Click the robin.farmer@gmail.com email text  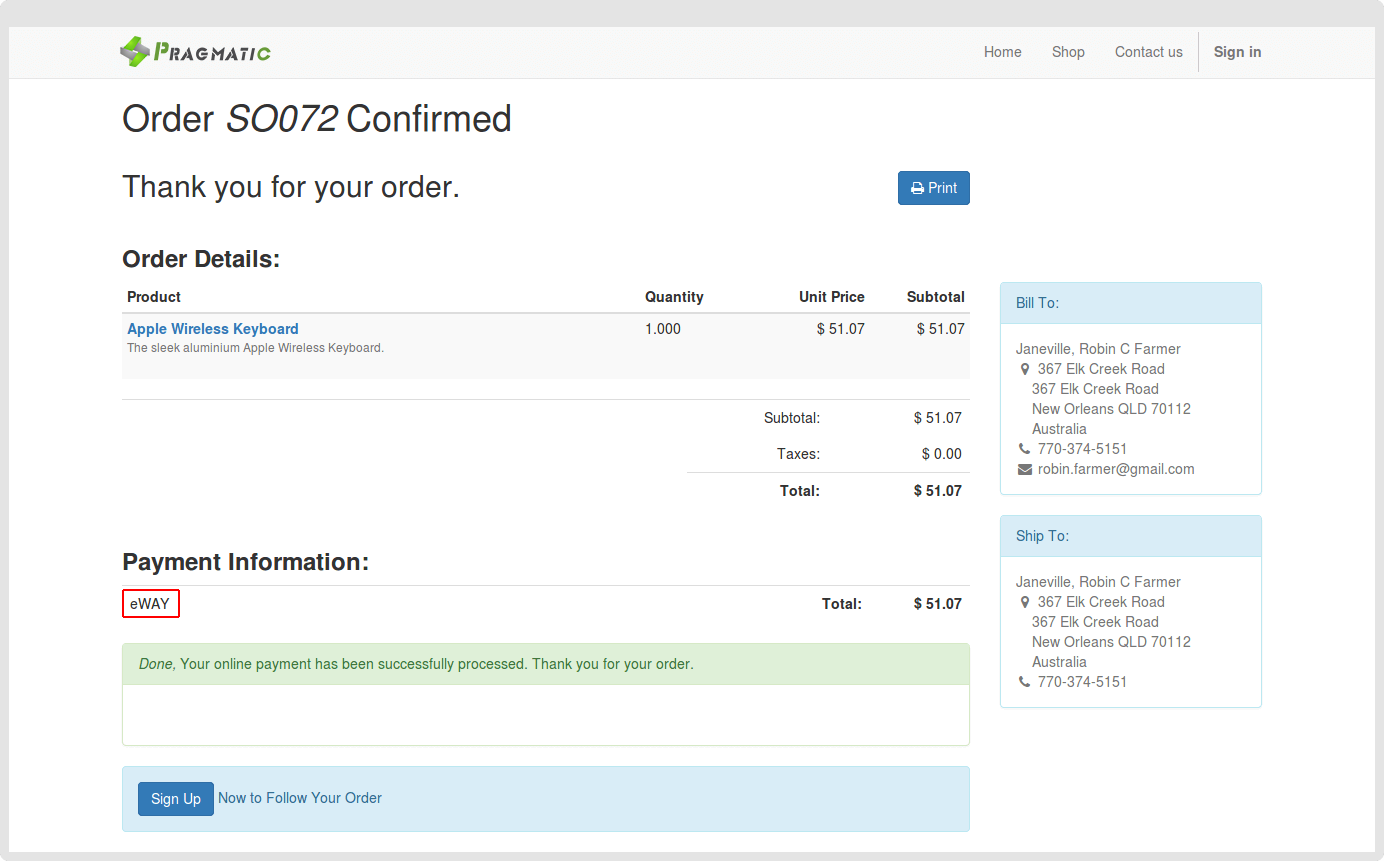click(1116, 469)
